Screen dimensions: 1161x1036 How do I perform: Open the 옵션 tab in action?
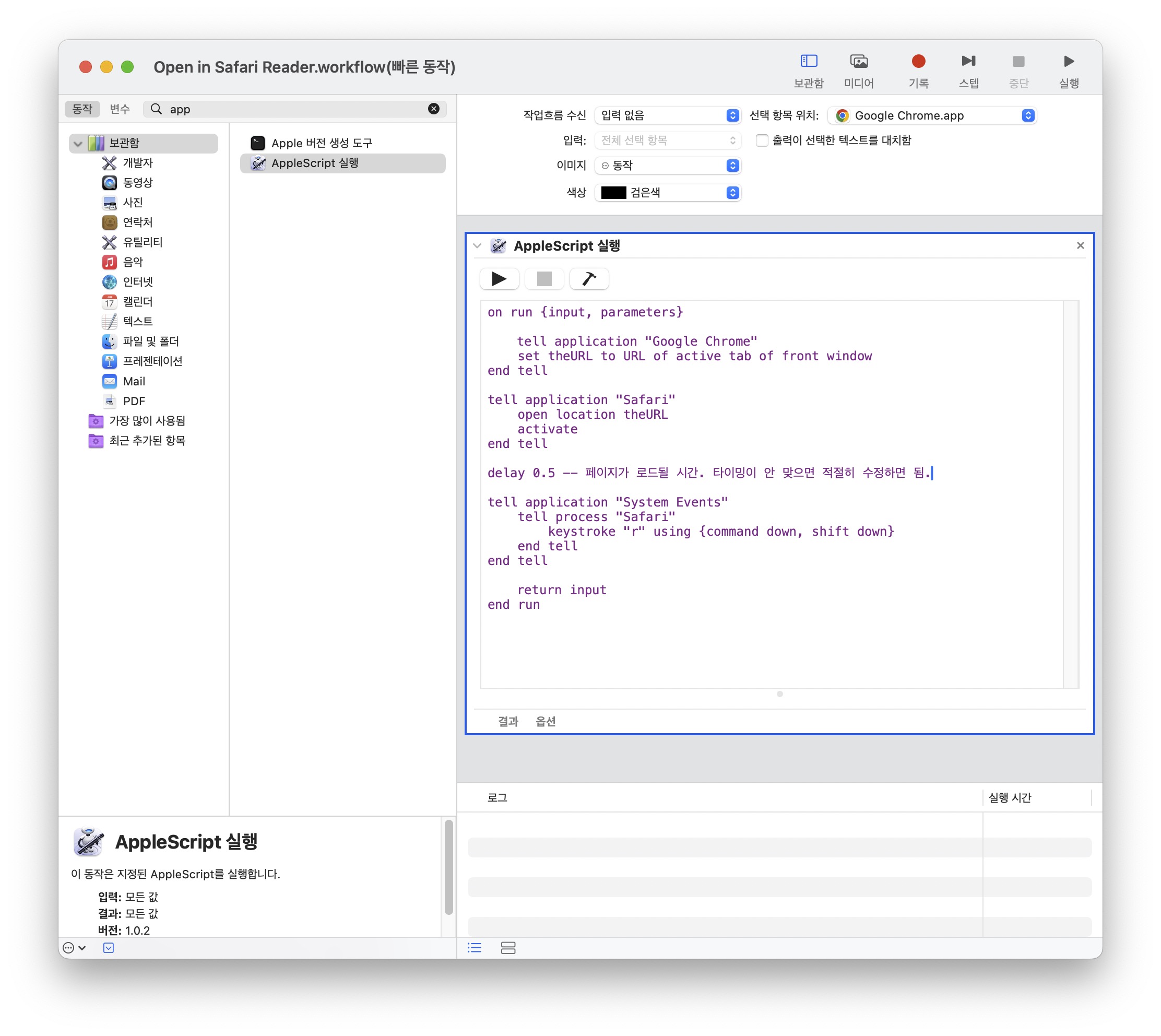coord(544,721)
